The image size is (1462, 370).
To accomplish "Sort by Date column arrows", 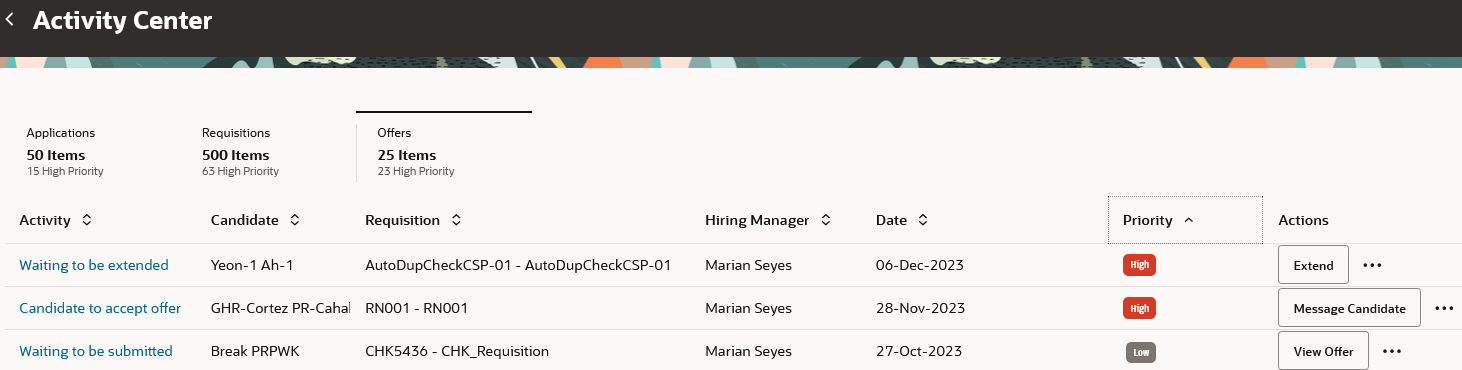I will (923, 220).
